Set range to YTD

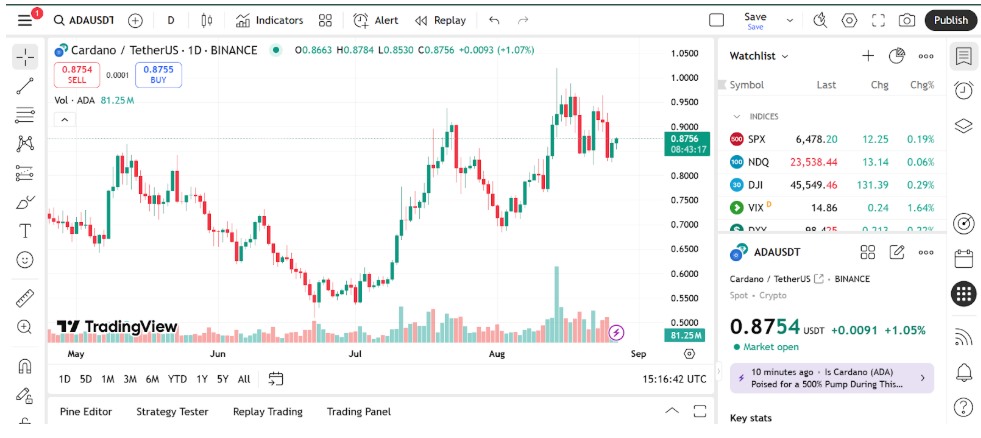(177, 379)
